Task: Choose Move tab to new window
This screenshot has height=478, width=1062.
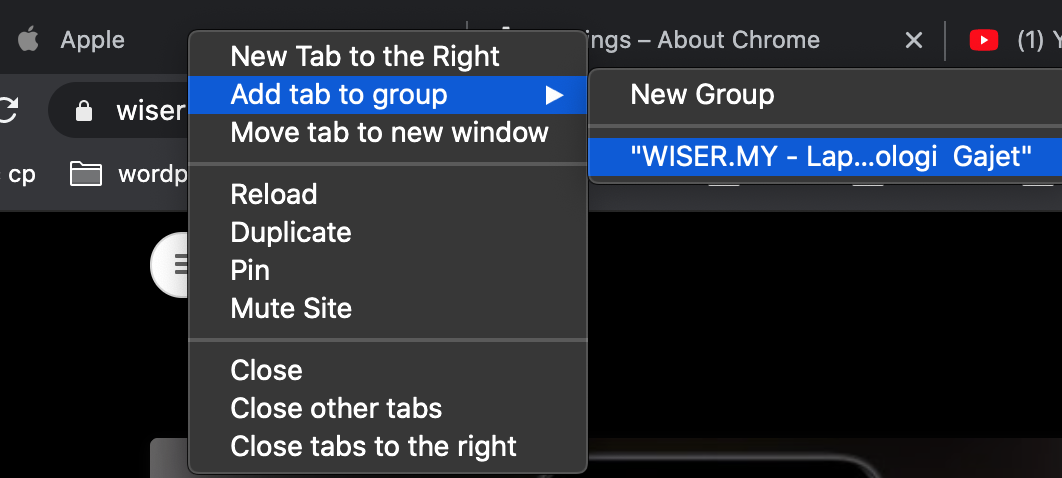Action: 387,133
